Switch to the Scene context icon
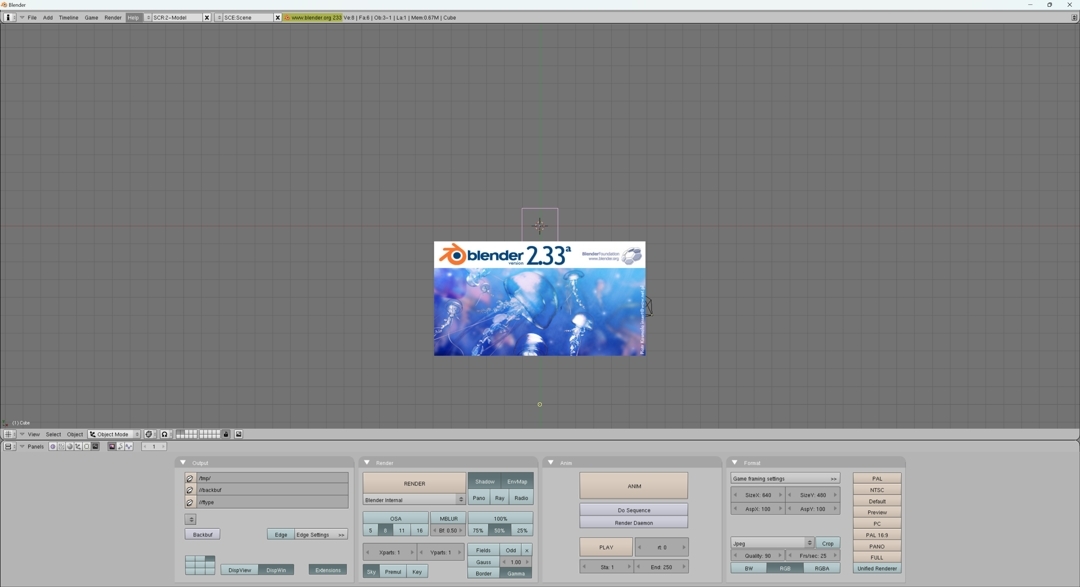This screenshot has width=1080, height=587. click(95, 446)
